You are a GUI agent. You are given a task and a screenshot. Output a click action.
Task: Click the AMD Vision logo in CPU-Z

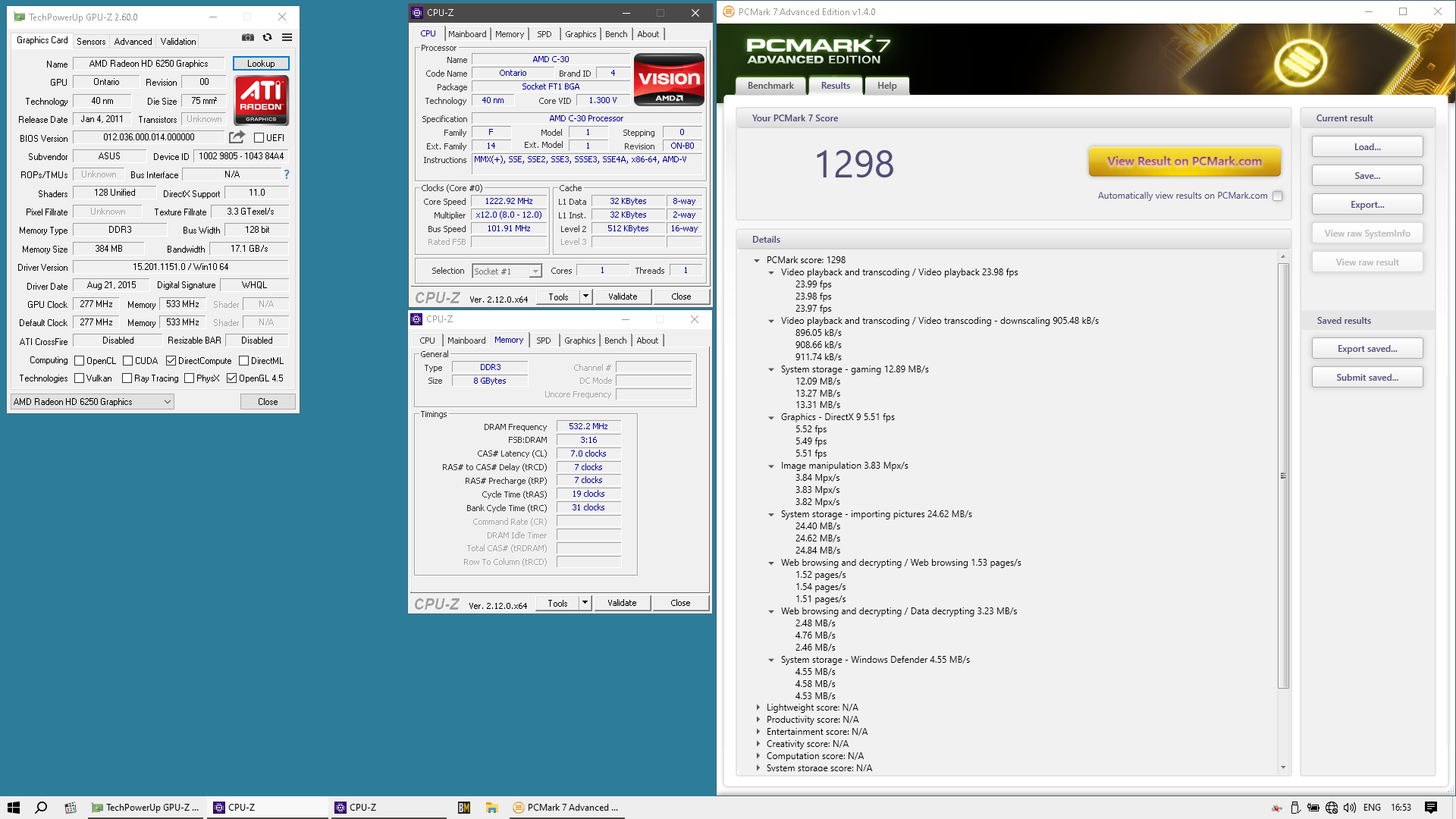(x=669, y=79)
